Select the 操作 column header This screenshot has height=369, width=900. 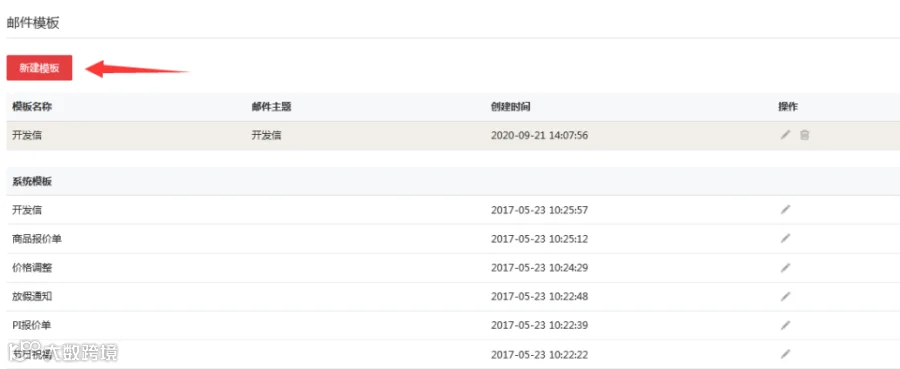788,107
